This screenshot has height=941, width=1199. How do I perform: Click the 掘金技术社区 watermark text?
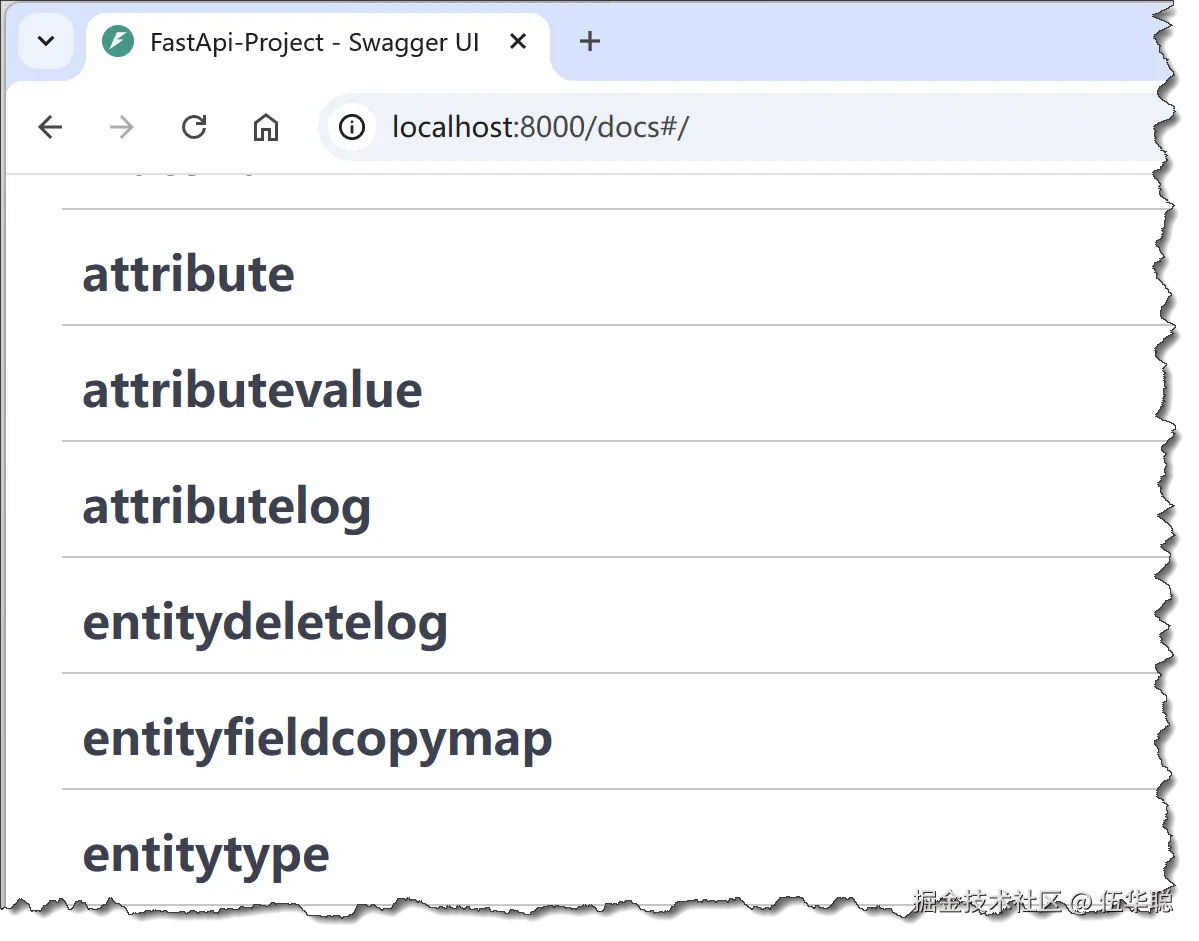click(986, 901)
